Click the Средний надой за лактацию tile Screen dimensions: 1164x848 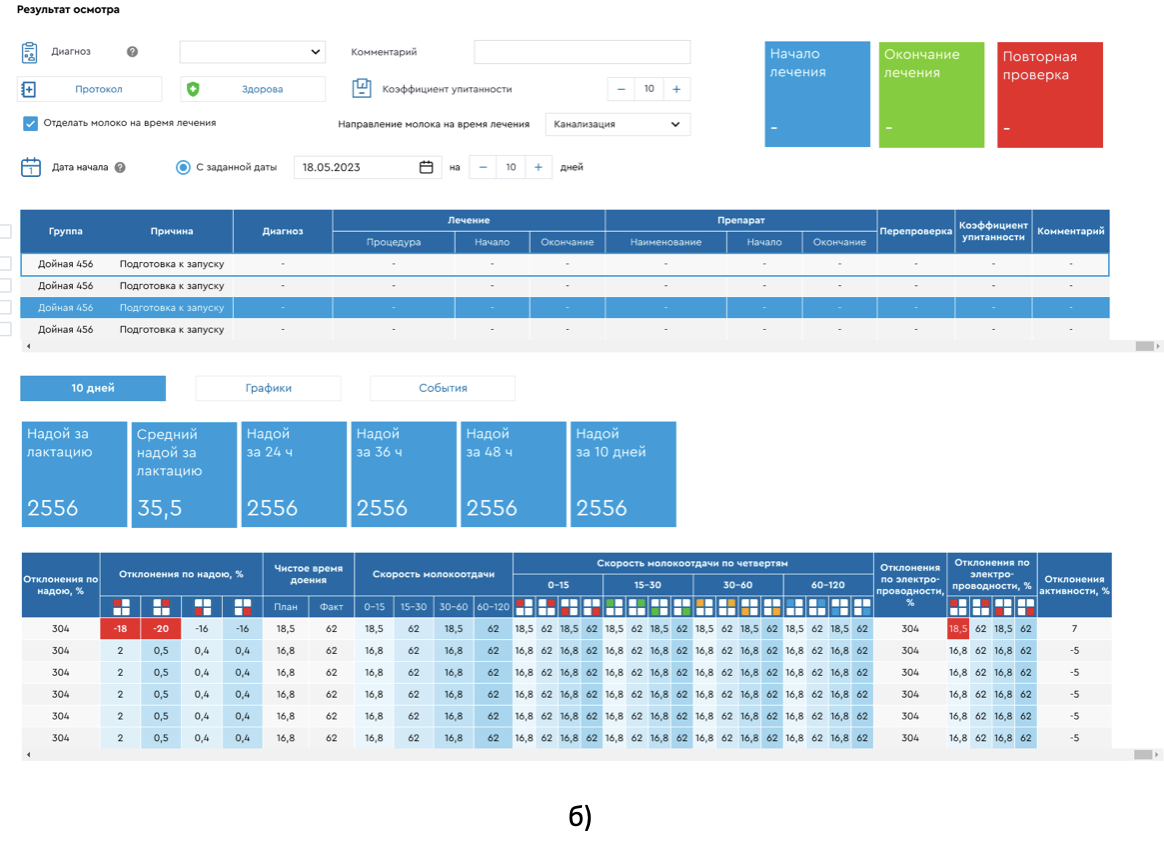click(x=184, y=474)
